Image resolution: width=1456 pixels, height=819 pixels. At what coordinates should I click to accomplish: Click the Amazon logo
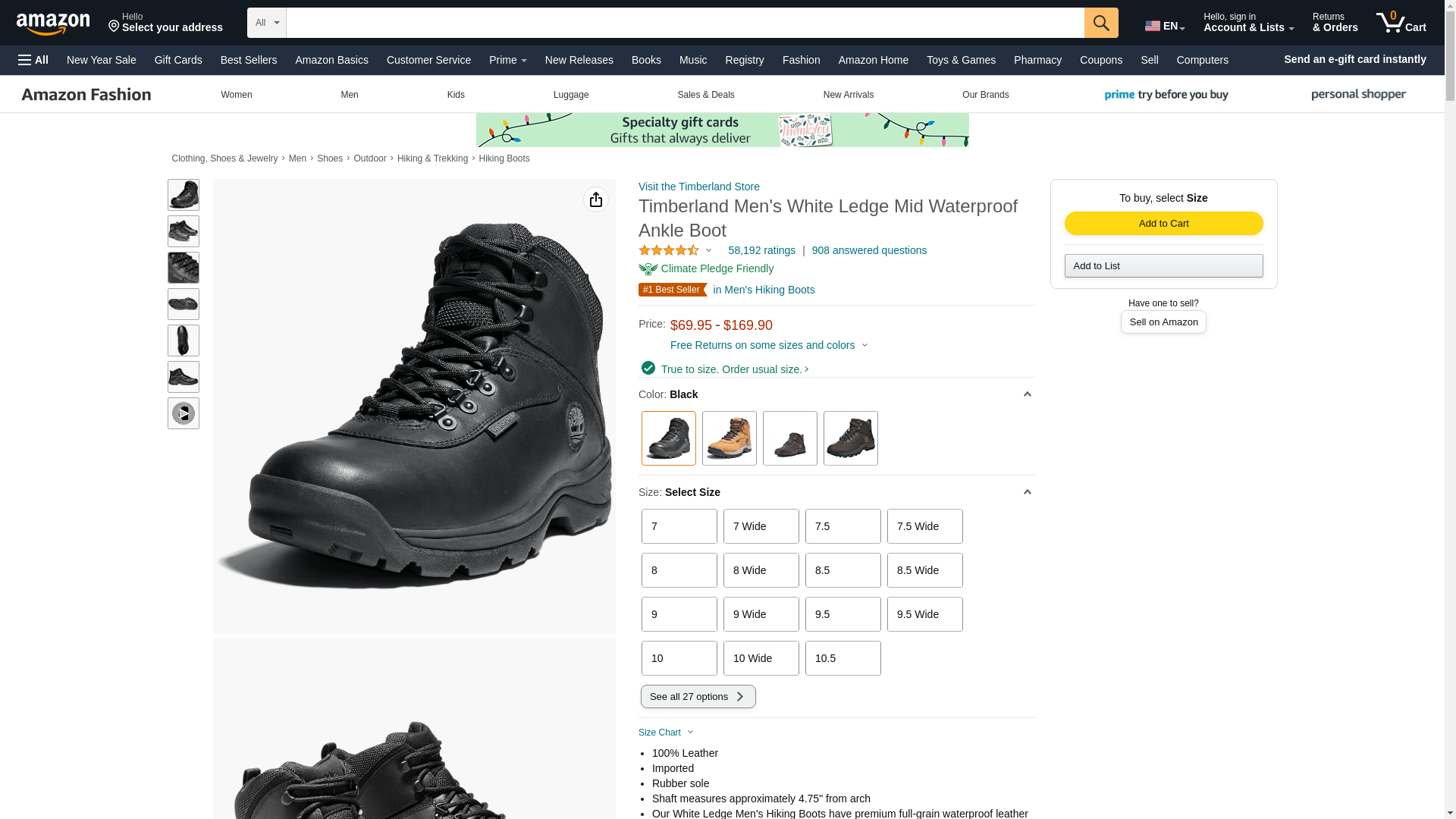[53, 24]
